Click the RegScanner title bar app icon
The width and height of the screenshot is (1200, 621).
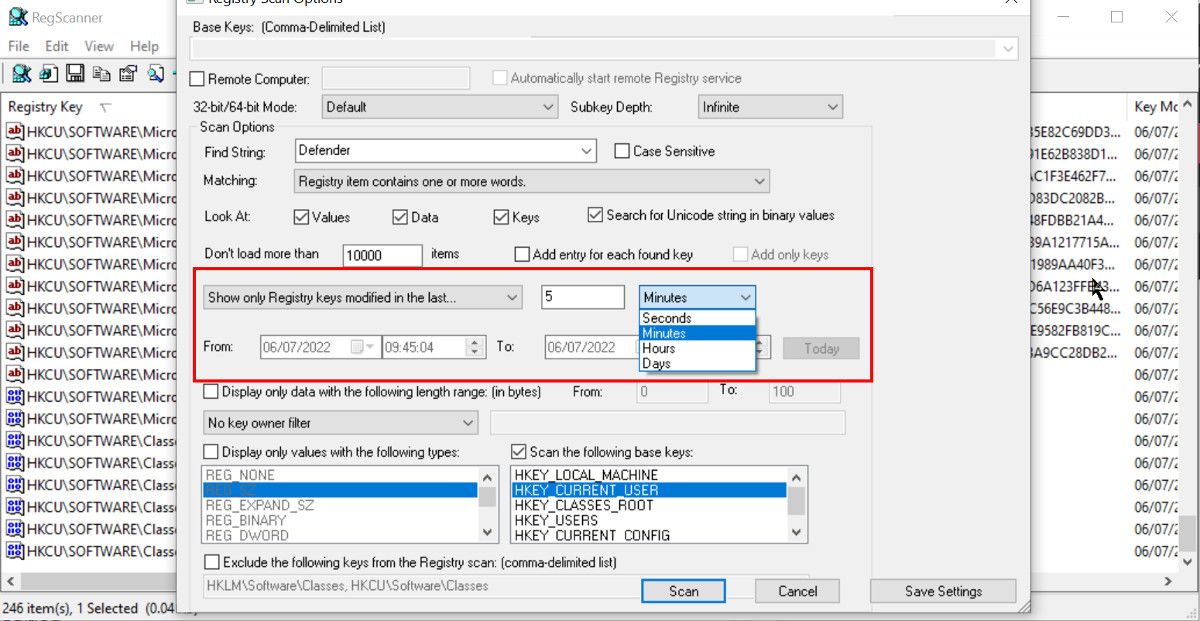pos(18,17)
